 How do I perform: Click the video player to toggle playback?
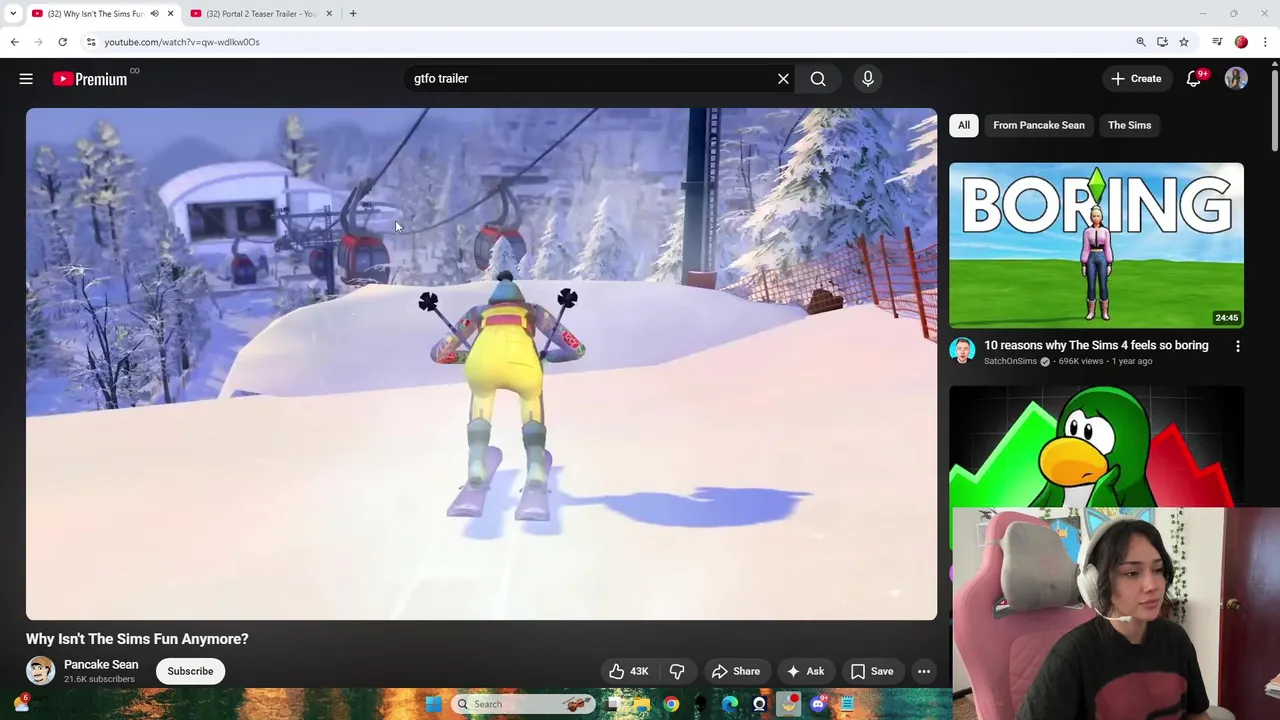[x=481, y=364]
